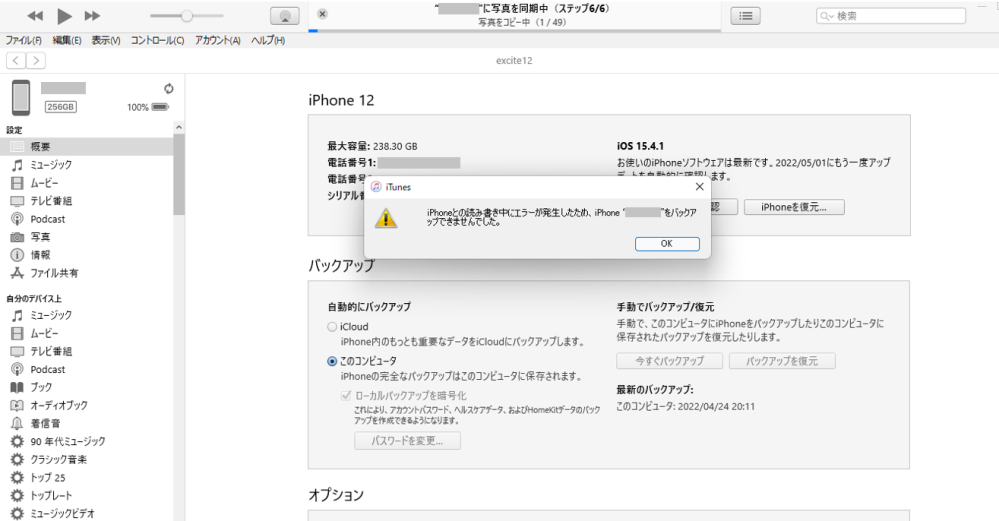The width and height of the screenshot is (999, 521).
Task: Open the ファイル(F) menu
Action: (x=25, y=40)
